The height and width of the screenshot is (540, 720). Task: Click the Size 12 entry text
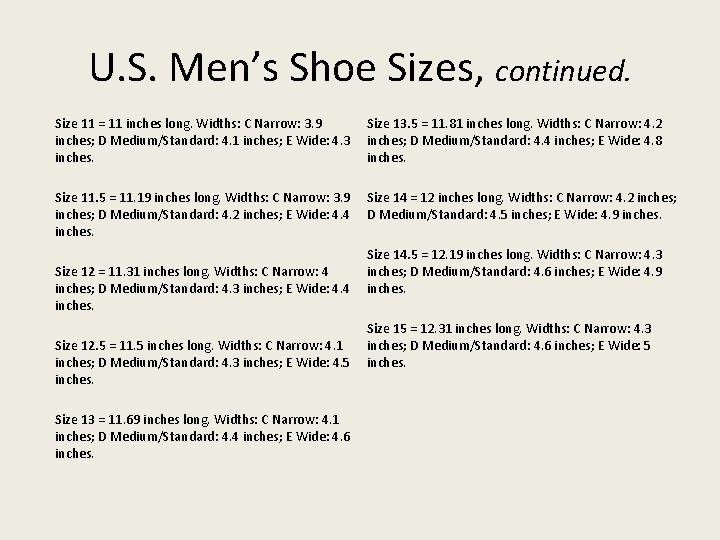[202, 288]
